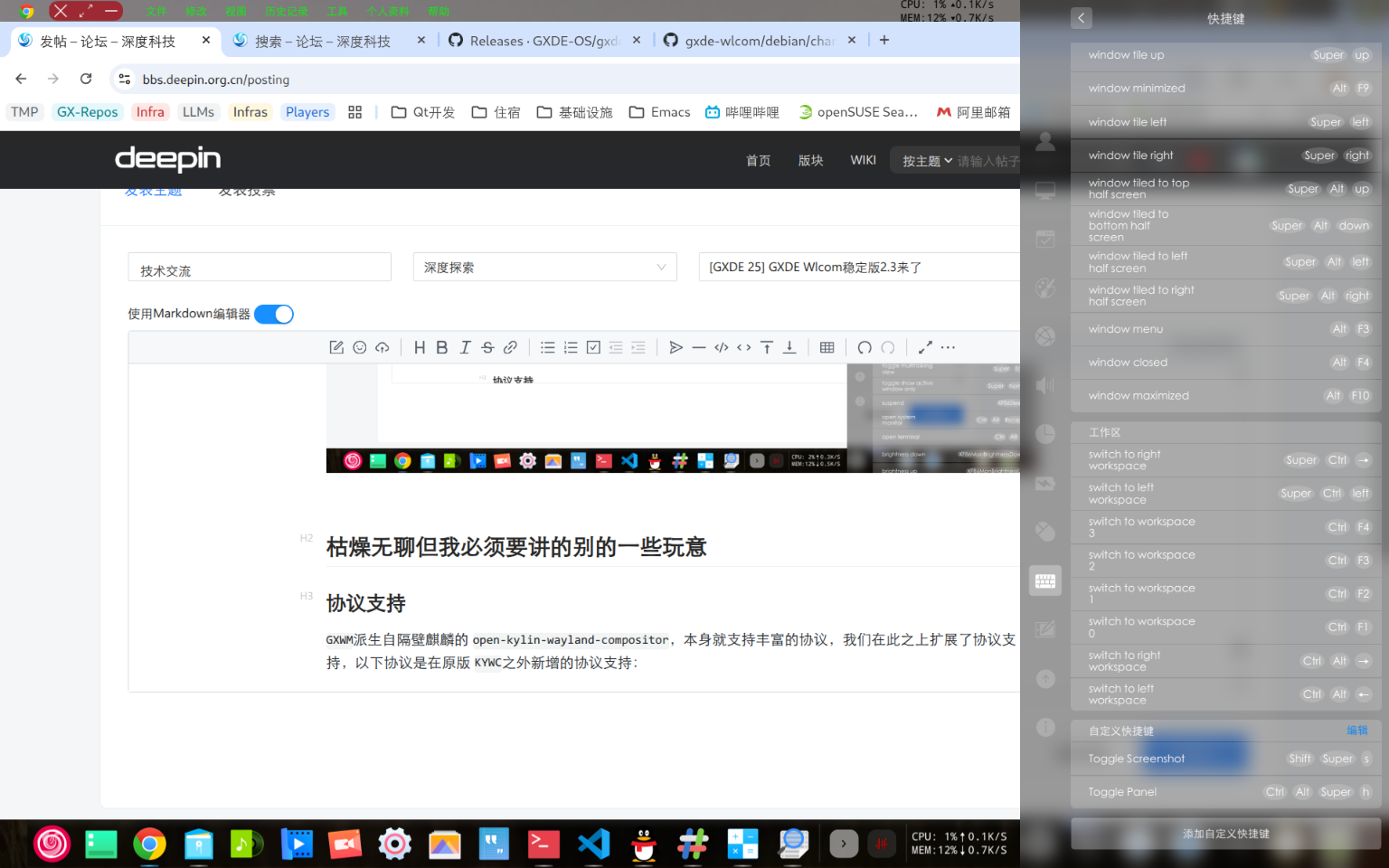Insert an unordered list
This screenshot has height=868, width=1389.
click(x=548, y=347)
